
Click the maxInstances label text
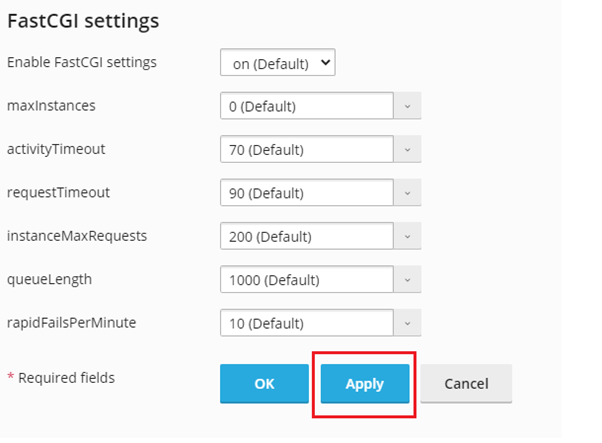tap(51, 105)
